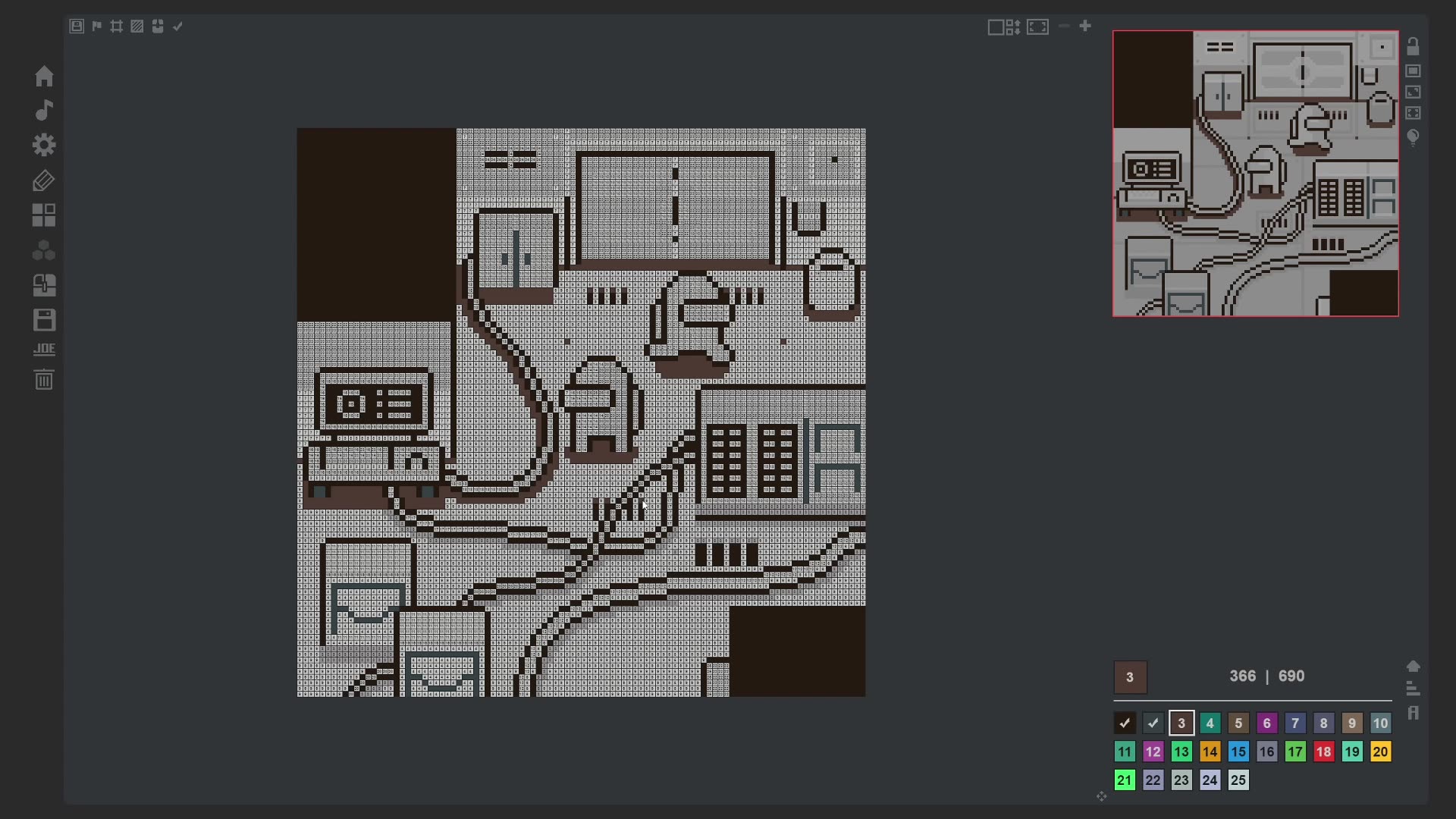Click the flag icon in top toolbar

point(96,27)
